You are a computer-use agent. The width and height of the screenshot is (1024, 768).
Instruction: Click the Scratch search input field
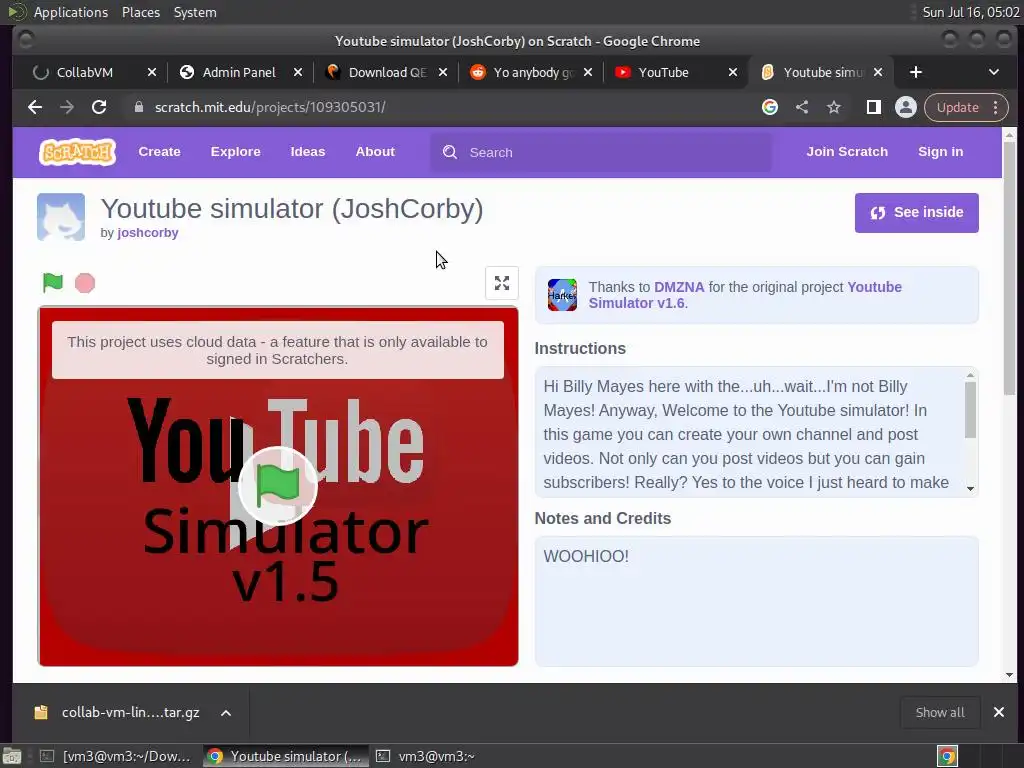click(601, 152)
